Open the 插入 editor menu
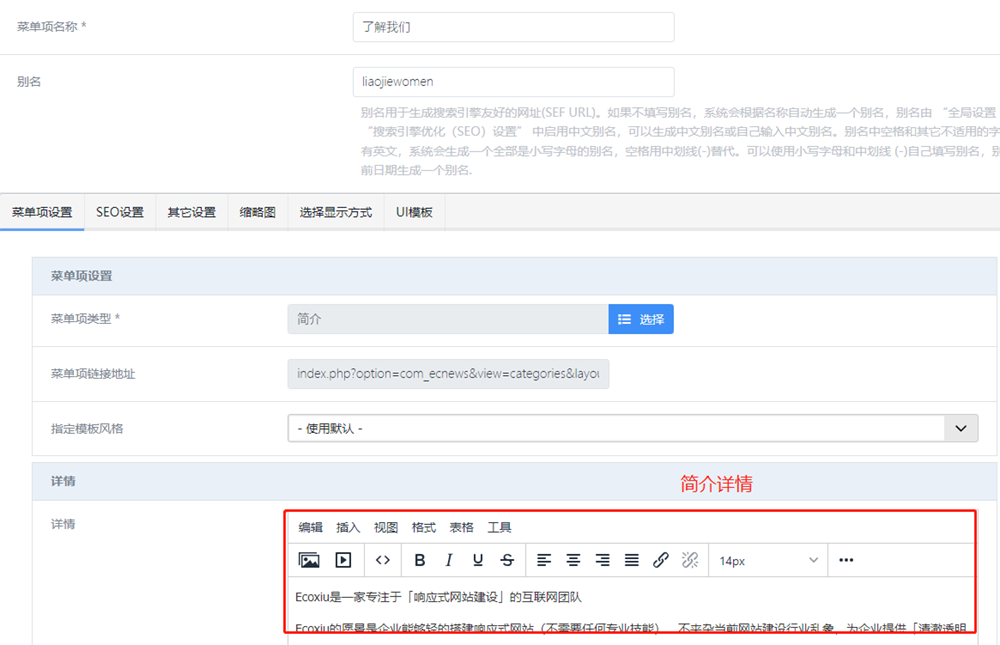1000x645 pixels. tap(348, 527)
